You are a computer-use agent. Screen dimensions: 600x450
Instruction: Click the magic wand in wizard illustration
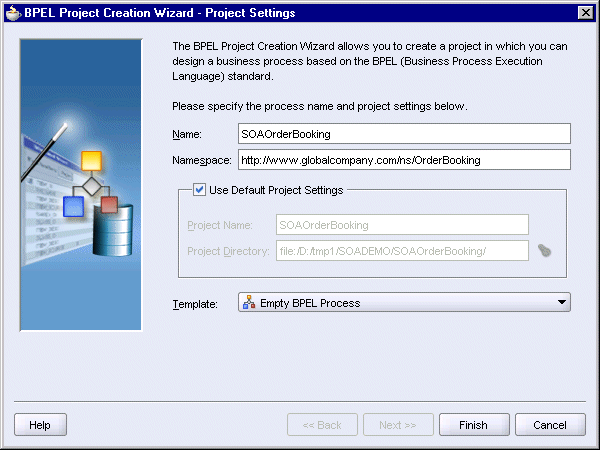coord(45,152)
